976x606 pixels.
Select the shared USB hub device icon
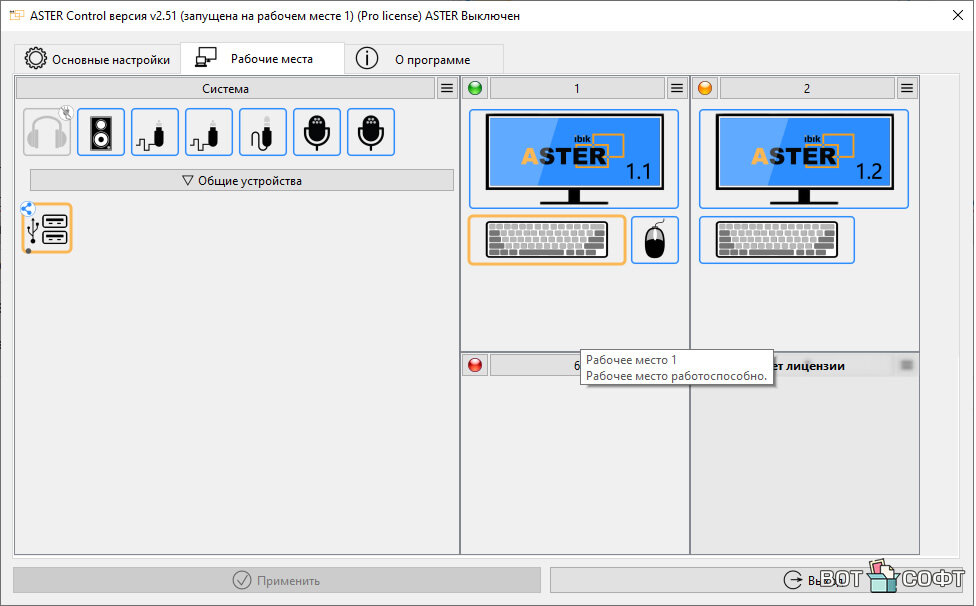(x=47, y=228)
